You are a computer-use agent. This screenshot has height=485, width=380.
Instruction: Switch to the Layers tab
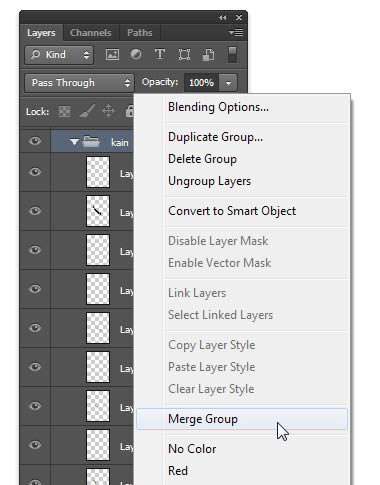point(41,33)
